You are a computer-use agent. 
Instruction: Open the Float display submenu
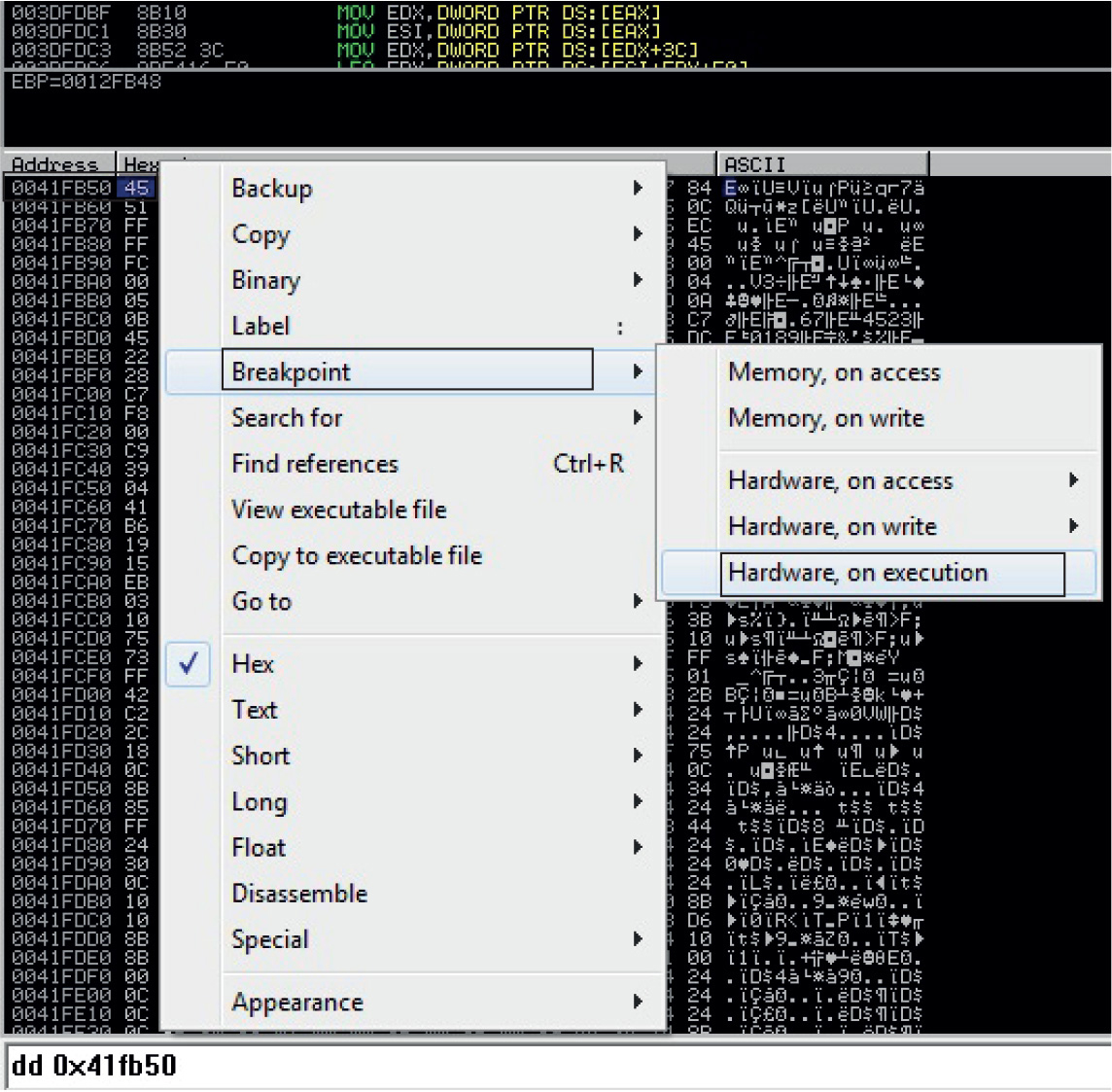coord(415,847)
